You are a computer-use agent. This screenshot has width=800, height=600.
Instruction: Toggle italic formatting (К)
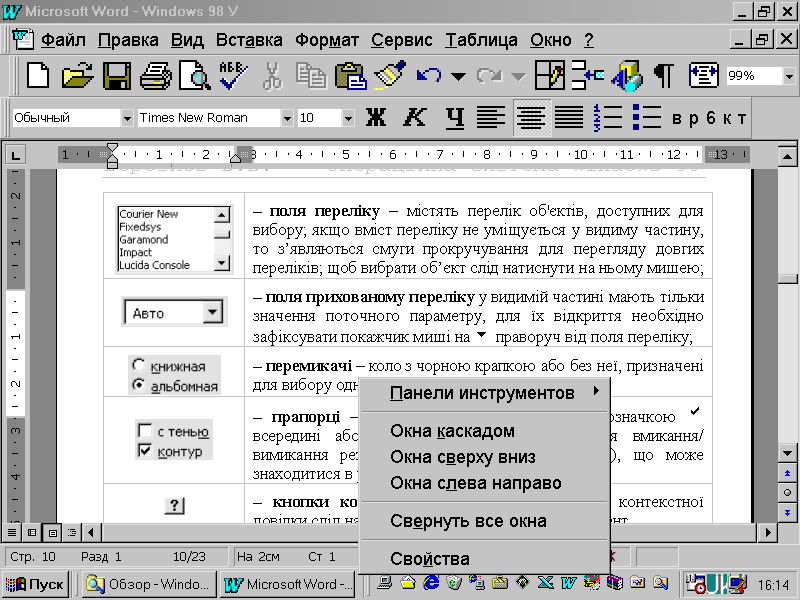[x=415, y=118]
